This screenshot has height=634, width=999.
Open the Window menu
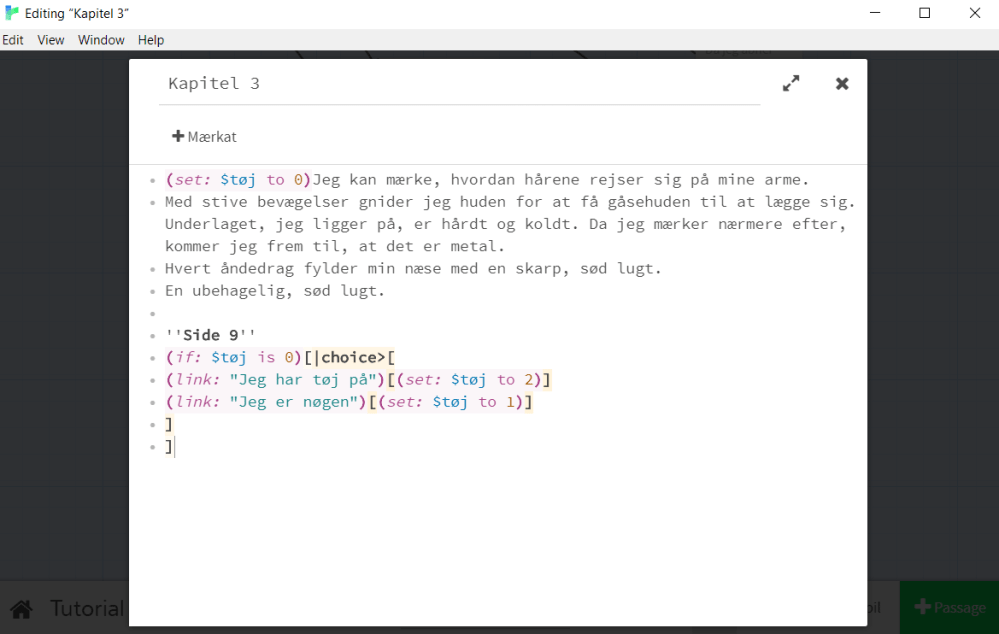tap(100, 40)
